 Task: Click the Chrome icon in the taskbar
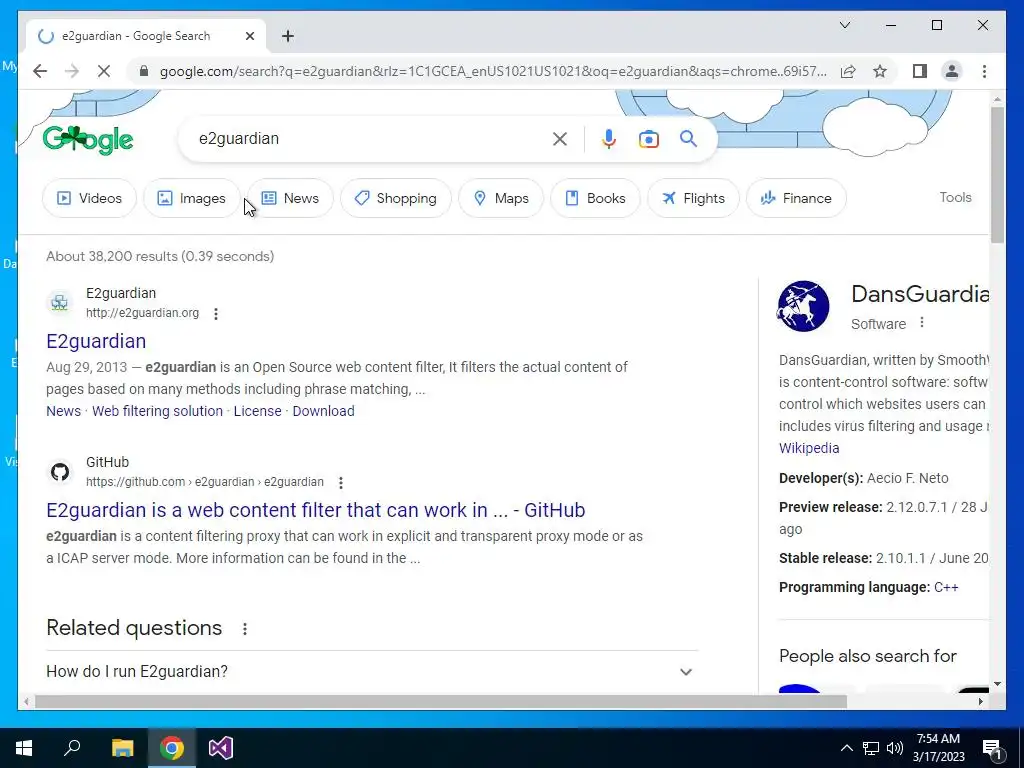pos(172,748)
